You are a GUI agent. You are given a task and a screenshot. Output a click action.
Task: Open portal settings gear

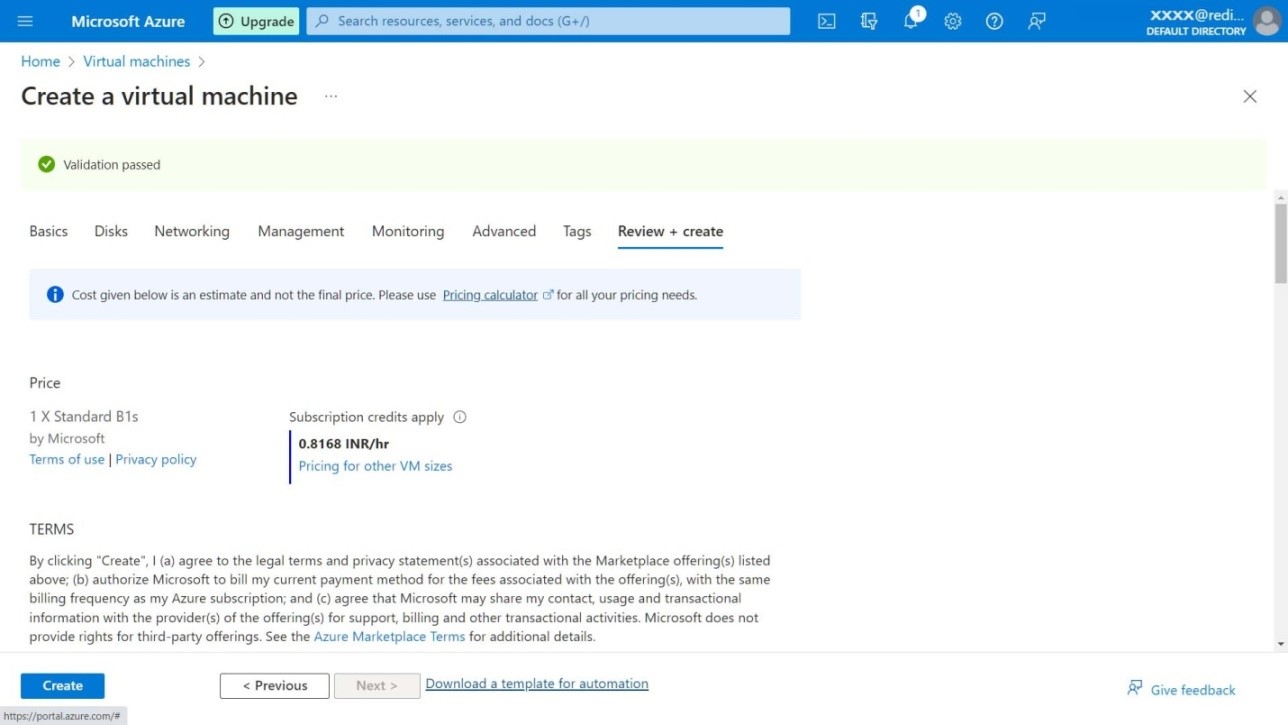pos(953,21)
